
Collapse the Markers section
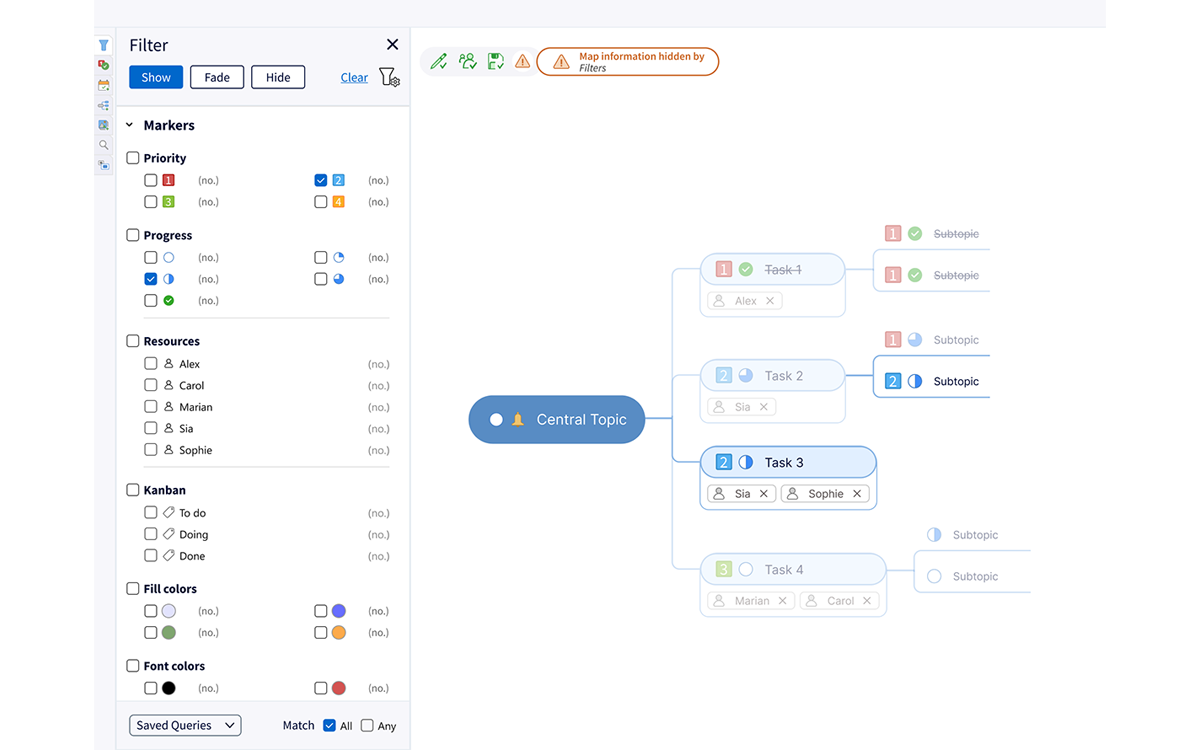pos(129,125)
